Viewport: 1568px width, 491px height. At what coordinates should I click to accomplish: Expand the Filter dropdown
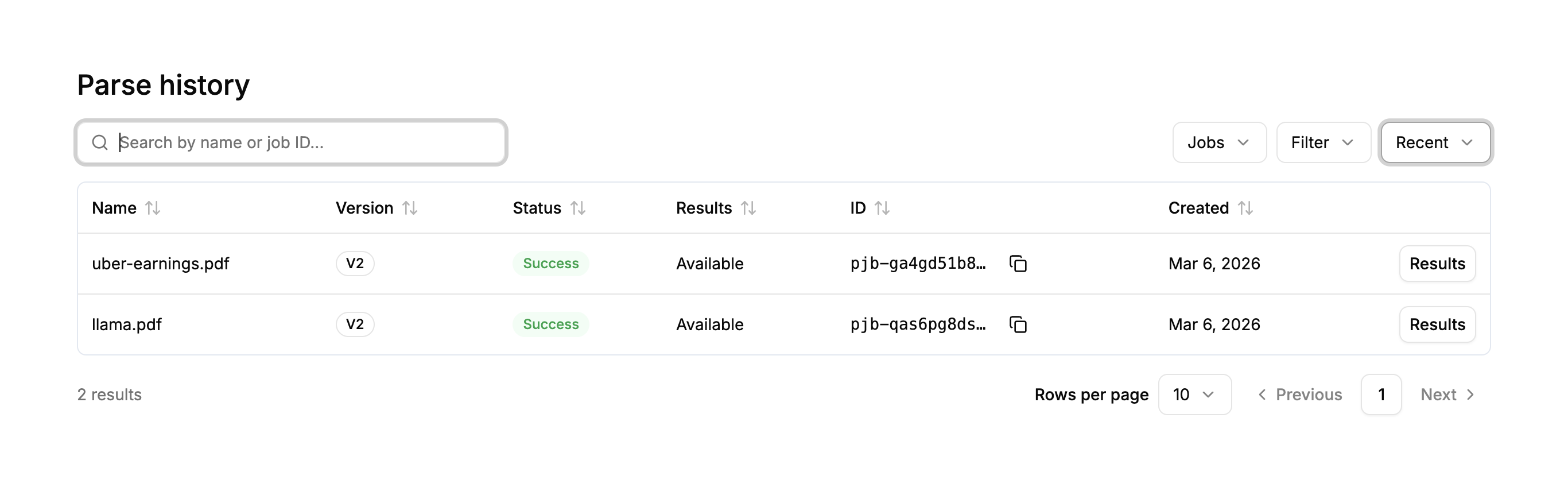coord(1323,142)
